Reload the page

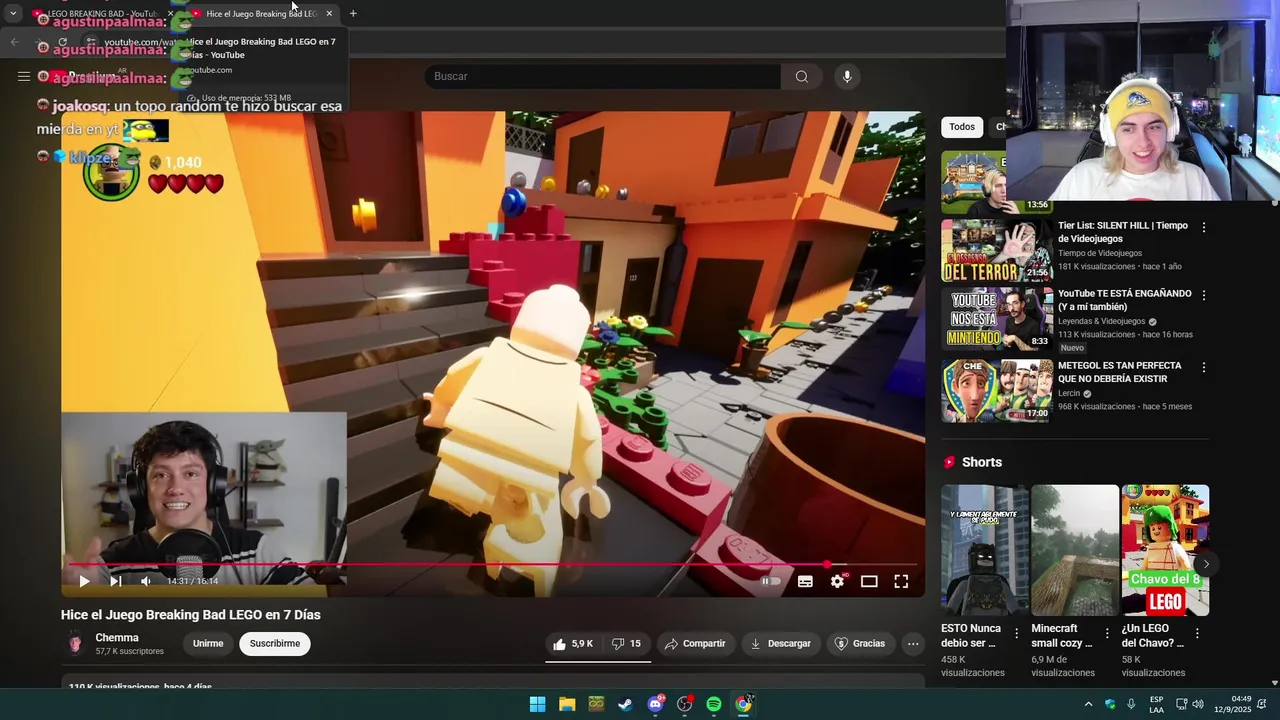point(62,42)
